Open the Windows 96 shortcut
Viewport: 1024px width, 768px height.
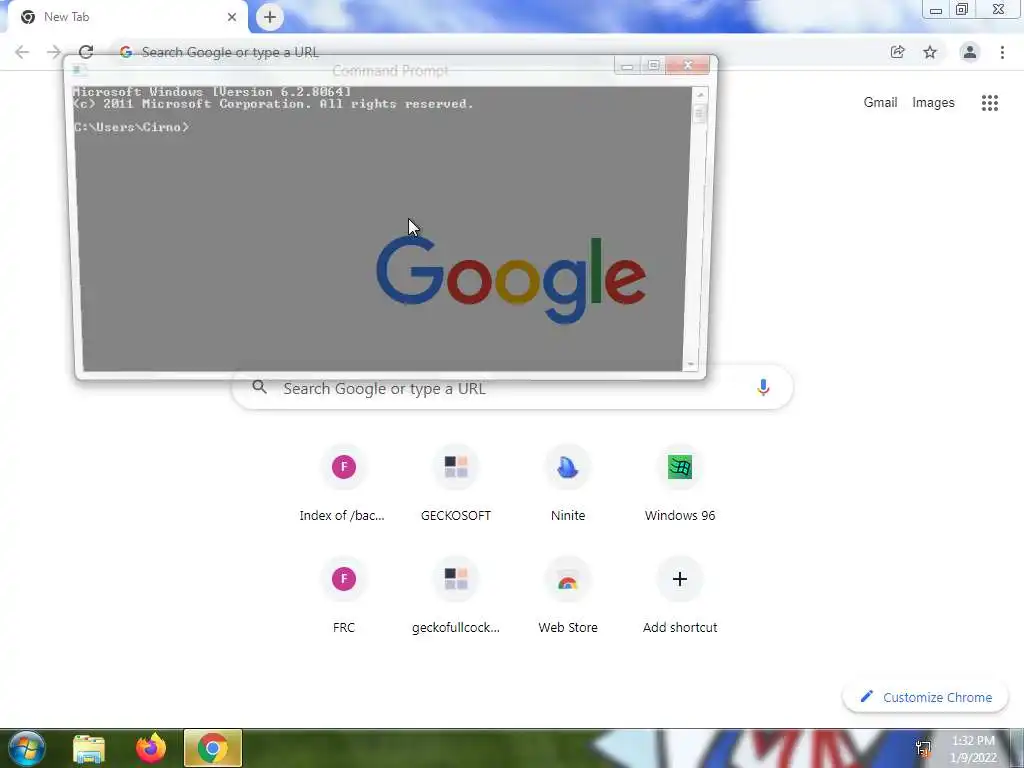coord(680,484)
